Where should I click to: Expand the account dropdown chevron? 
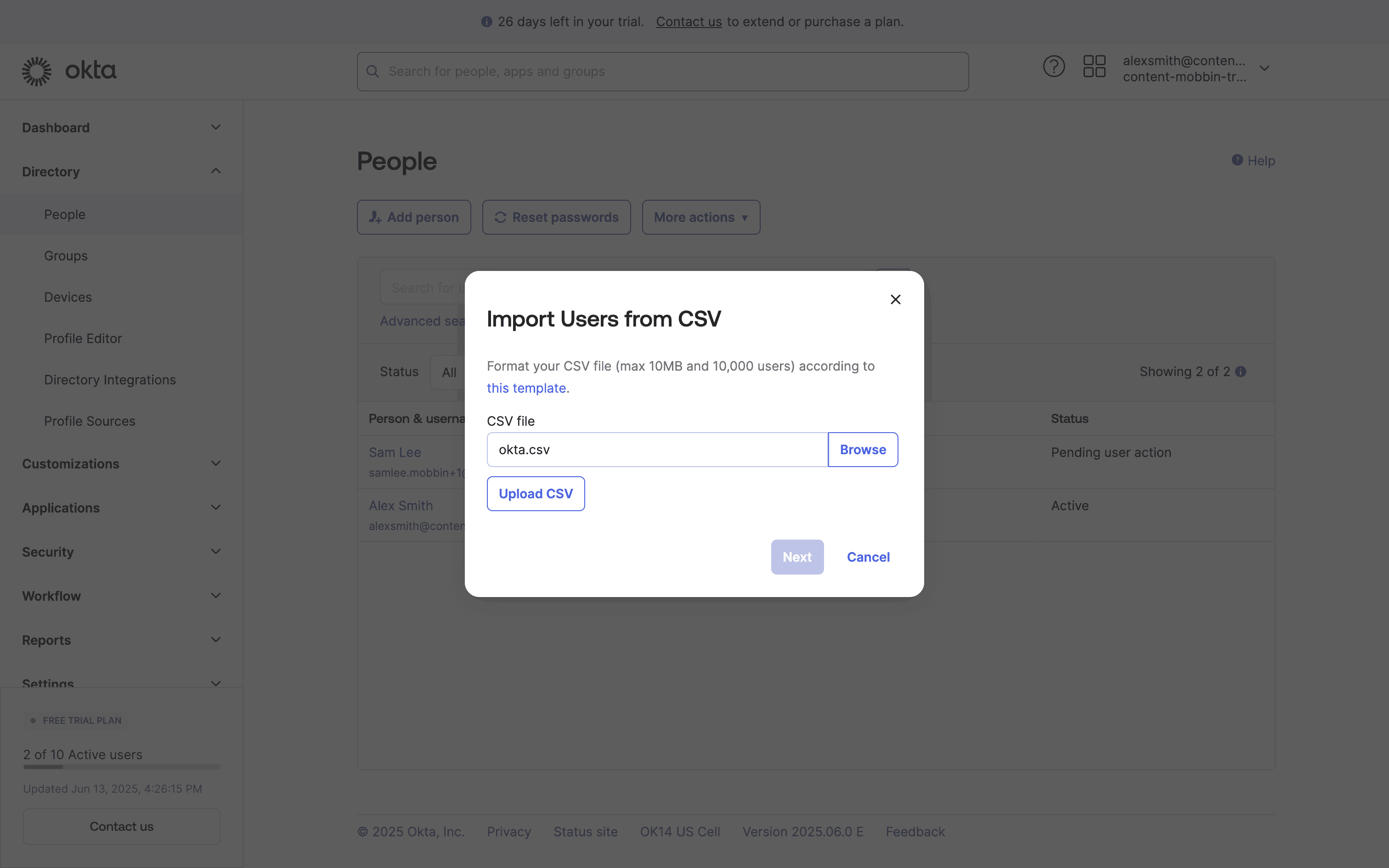1265,68
